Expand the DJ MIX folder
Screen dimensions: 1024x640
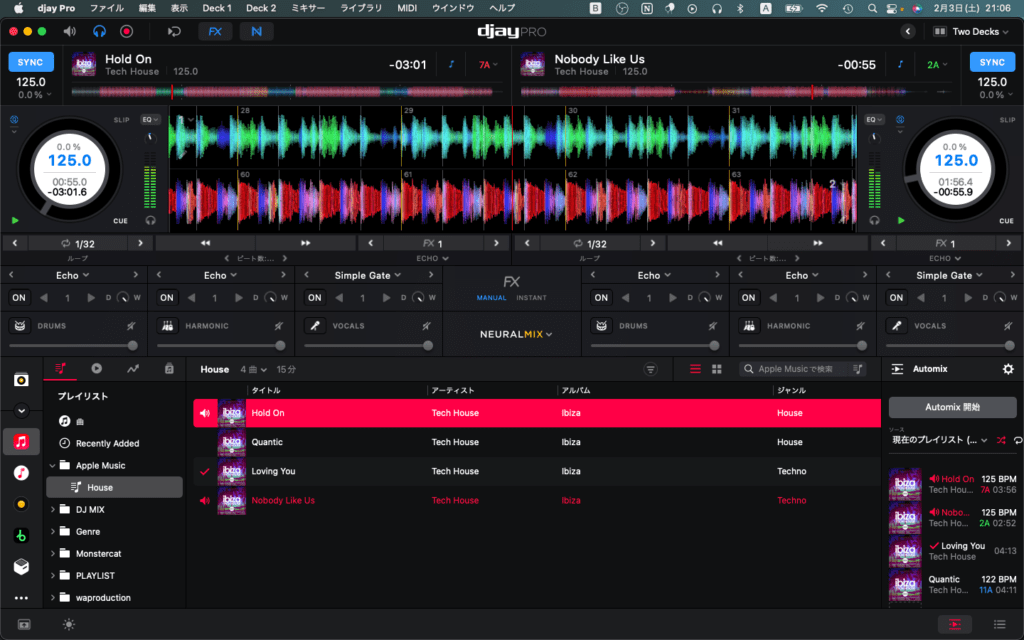coord(52,509)
